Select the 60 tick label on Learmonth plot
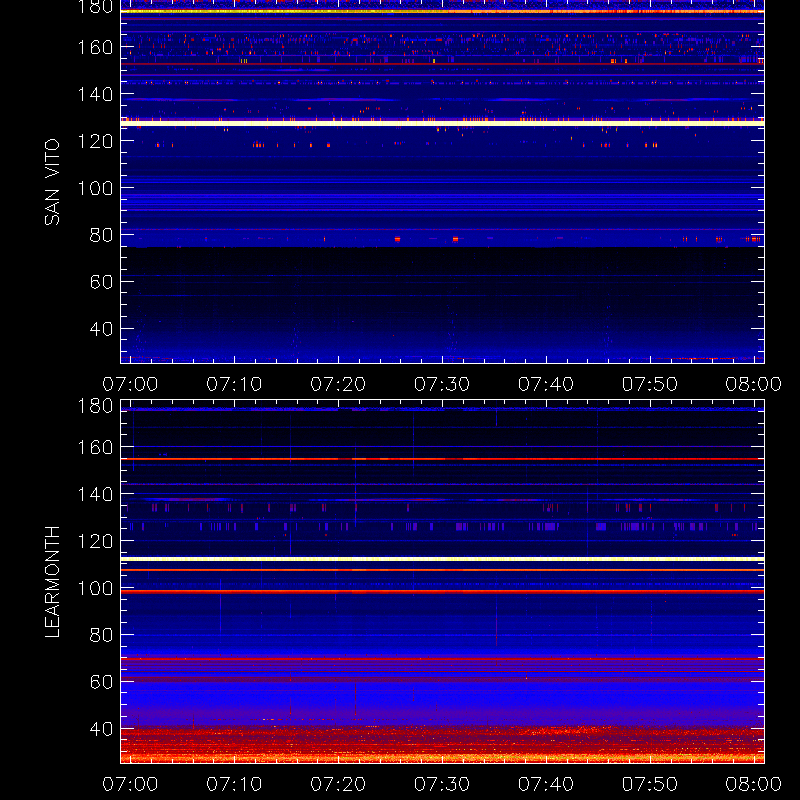The width and height of the screenshot is (800, 800). (x=101, y=682)
